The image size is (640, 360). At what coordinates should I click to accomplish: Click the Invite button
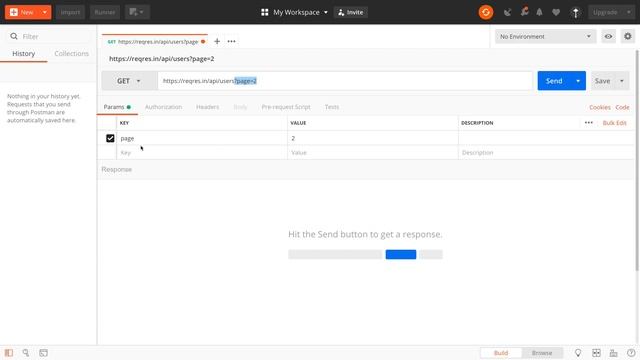tap(351, 12)
